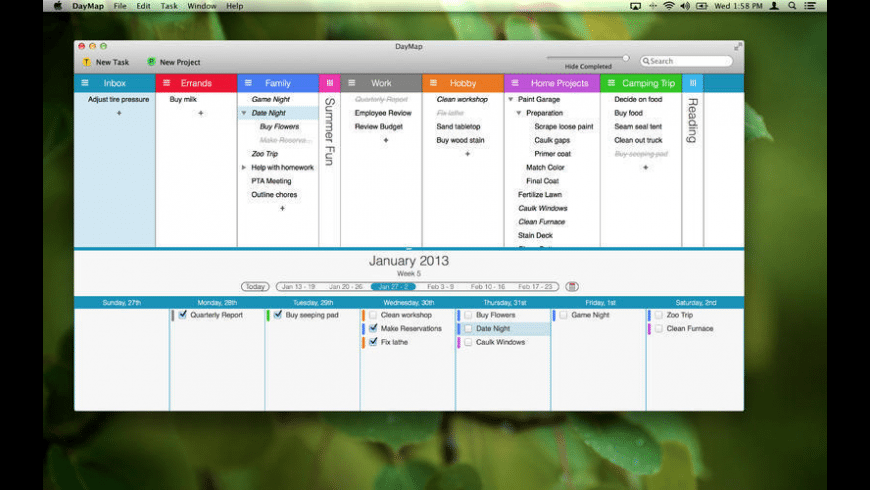Open the Task menu
Image resolution: width=870 pixels, height=490 pixels.
169,6
